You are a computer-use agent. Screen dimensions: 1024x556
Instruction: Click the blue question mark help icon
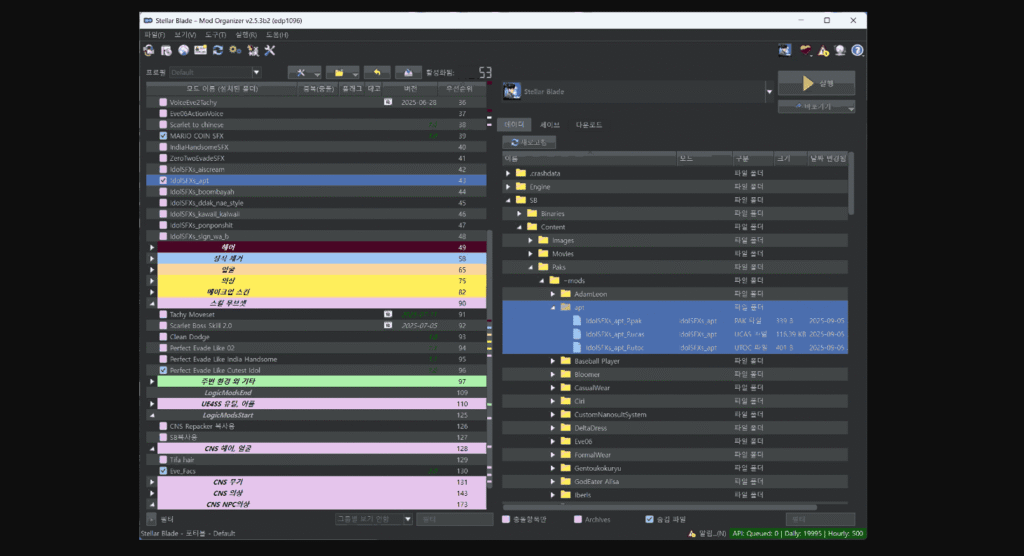tap(857, 50)
